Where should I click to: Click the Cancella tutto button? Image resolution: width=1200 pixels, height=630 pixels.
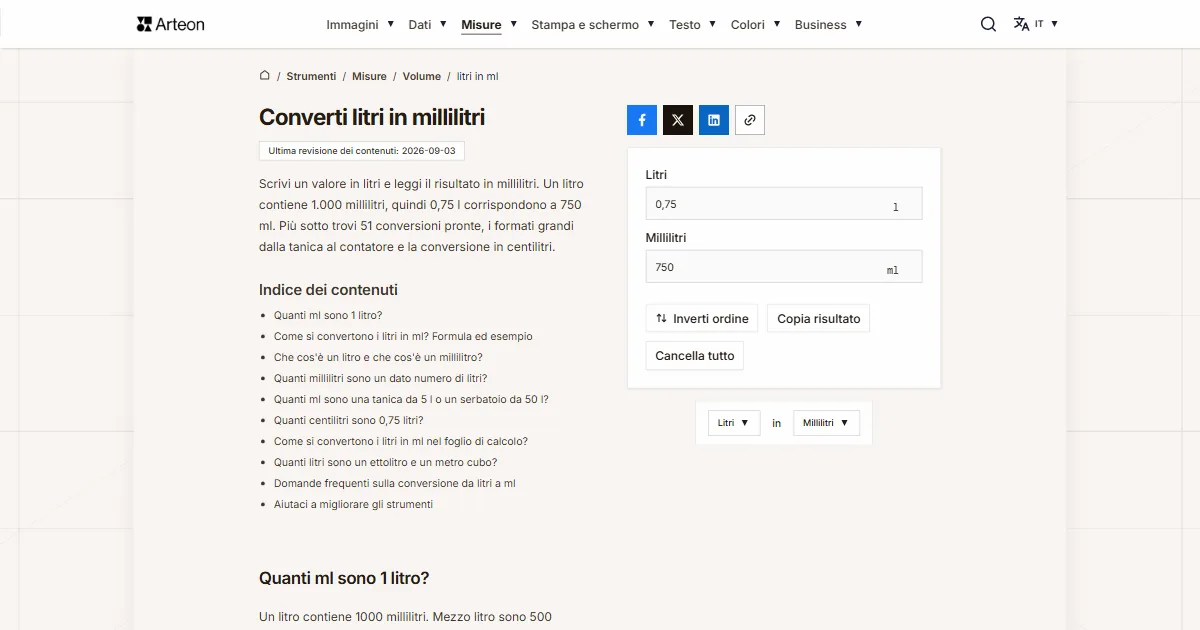(695, 356)
